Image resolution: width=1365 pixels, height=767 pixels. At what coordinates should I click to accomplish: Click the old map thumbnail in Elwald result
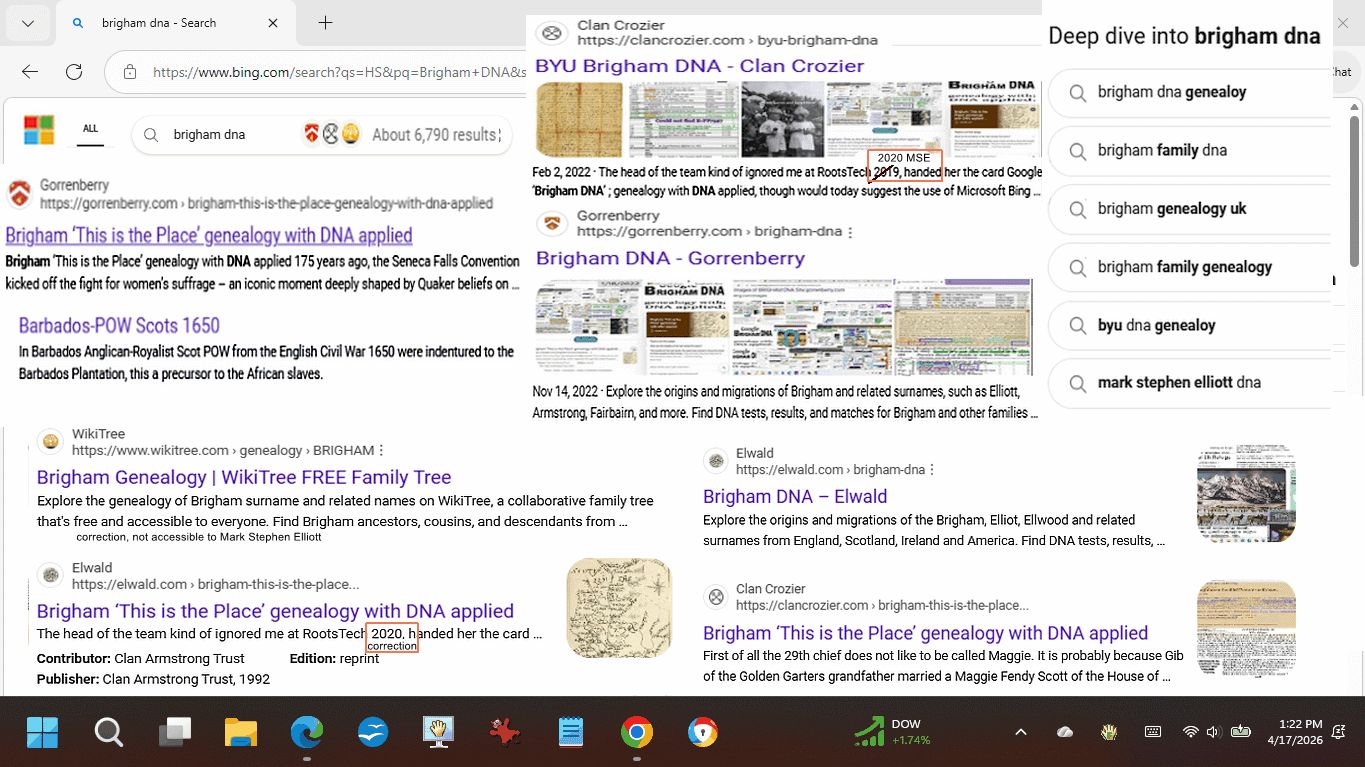coord(619,608)
